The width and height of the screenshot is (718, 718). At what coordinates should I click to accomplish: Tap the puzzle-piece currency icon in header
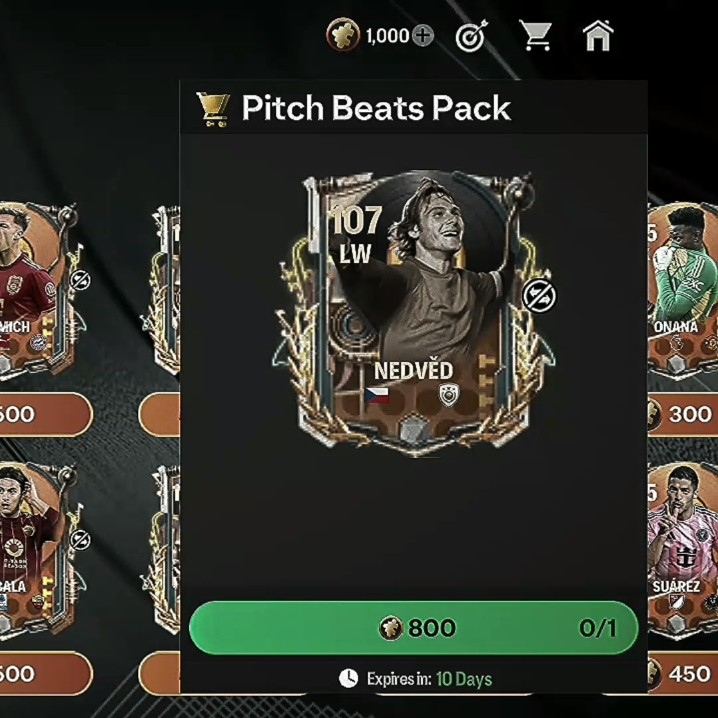pyautogui.click(x=343, y=34)
